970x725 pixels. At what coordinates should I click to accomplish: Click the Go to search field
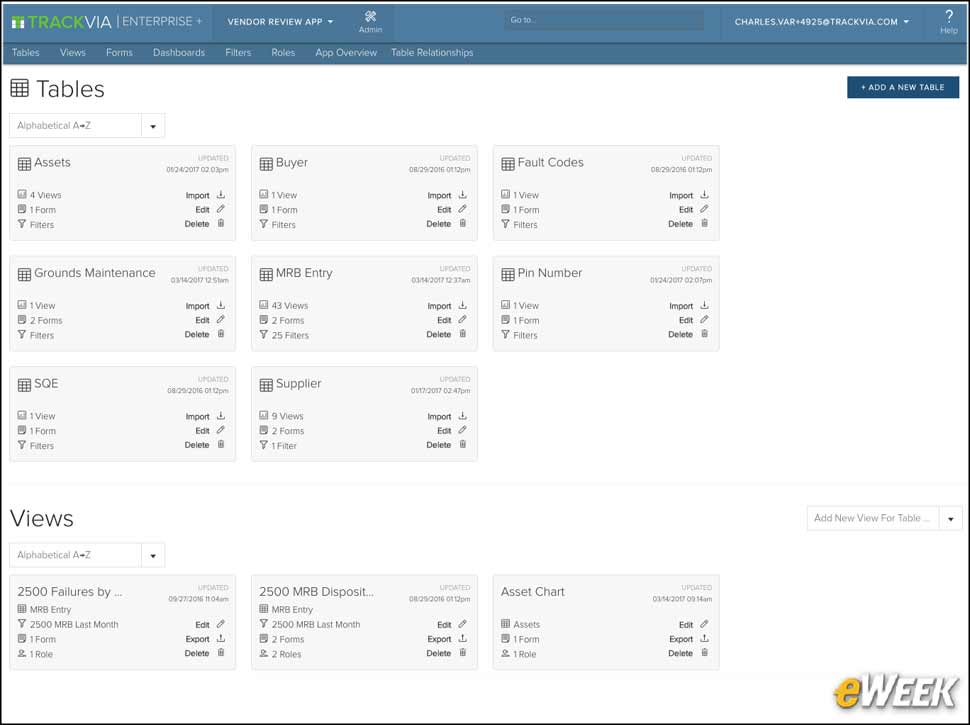point(604,20)
